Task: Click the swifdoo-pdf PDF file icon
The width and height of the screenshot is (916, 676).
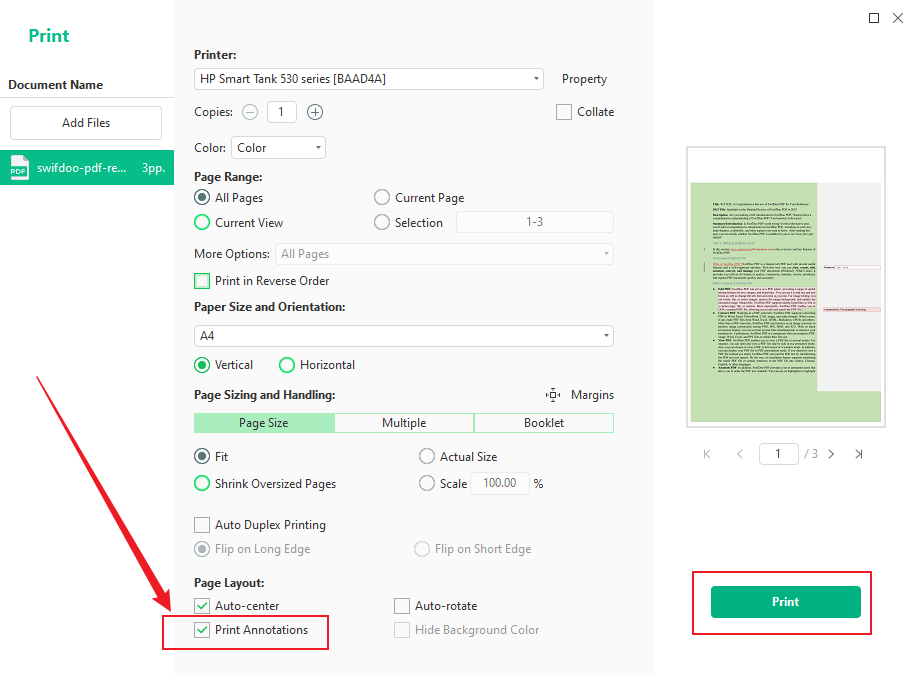Action: coord(18,168)
